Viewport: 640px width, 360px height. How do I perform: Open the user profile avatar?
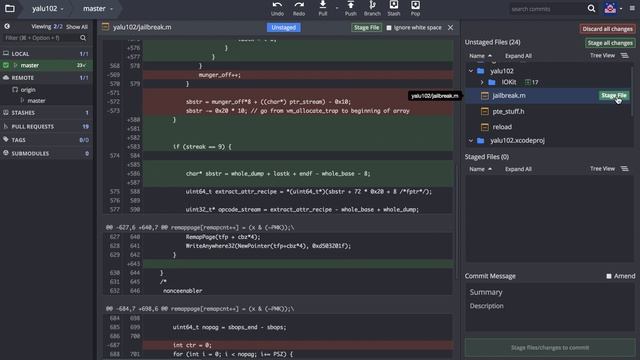pos(610,8)
